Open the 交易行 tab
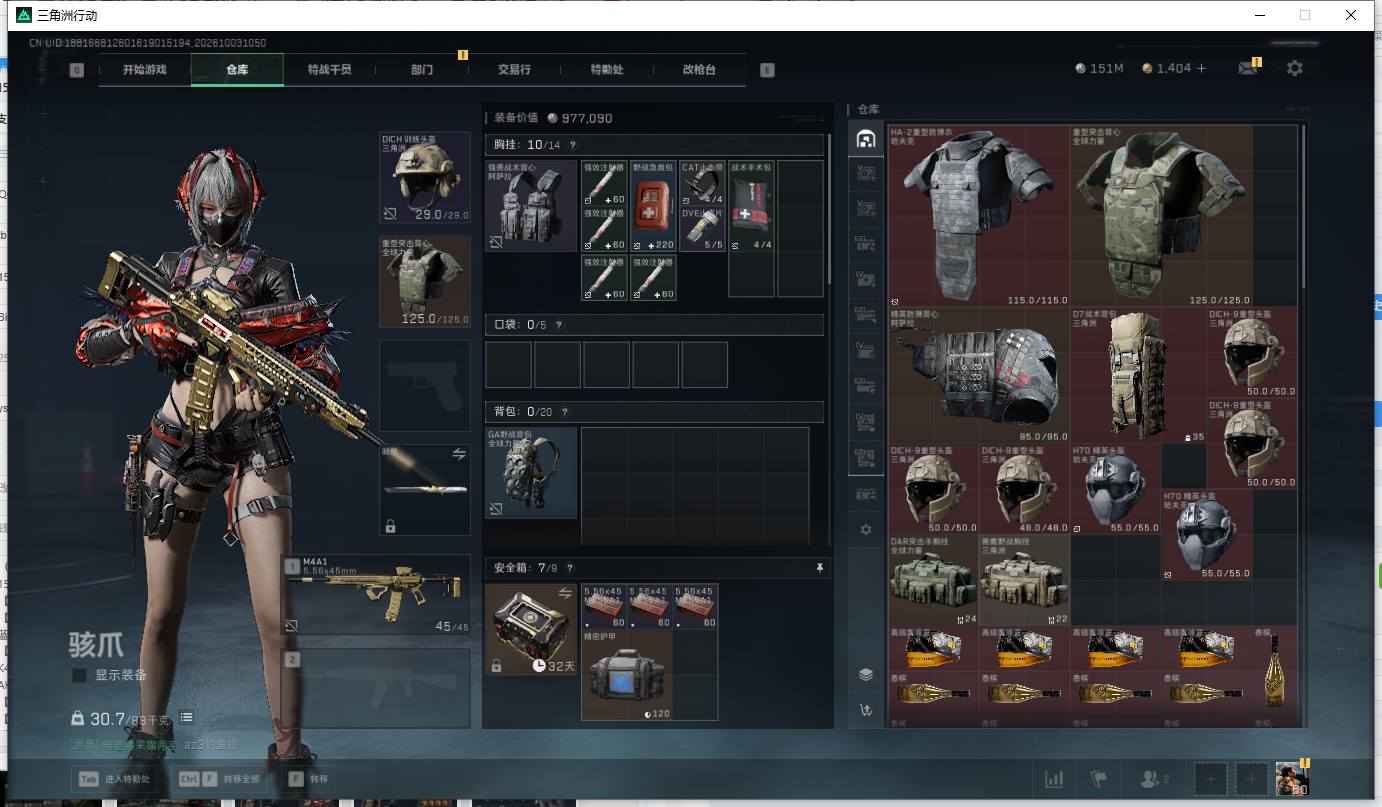Screen dimensions: 1382x807 [514, 70]
